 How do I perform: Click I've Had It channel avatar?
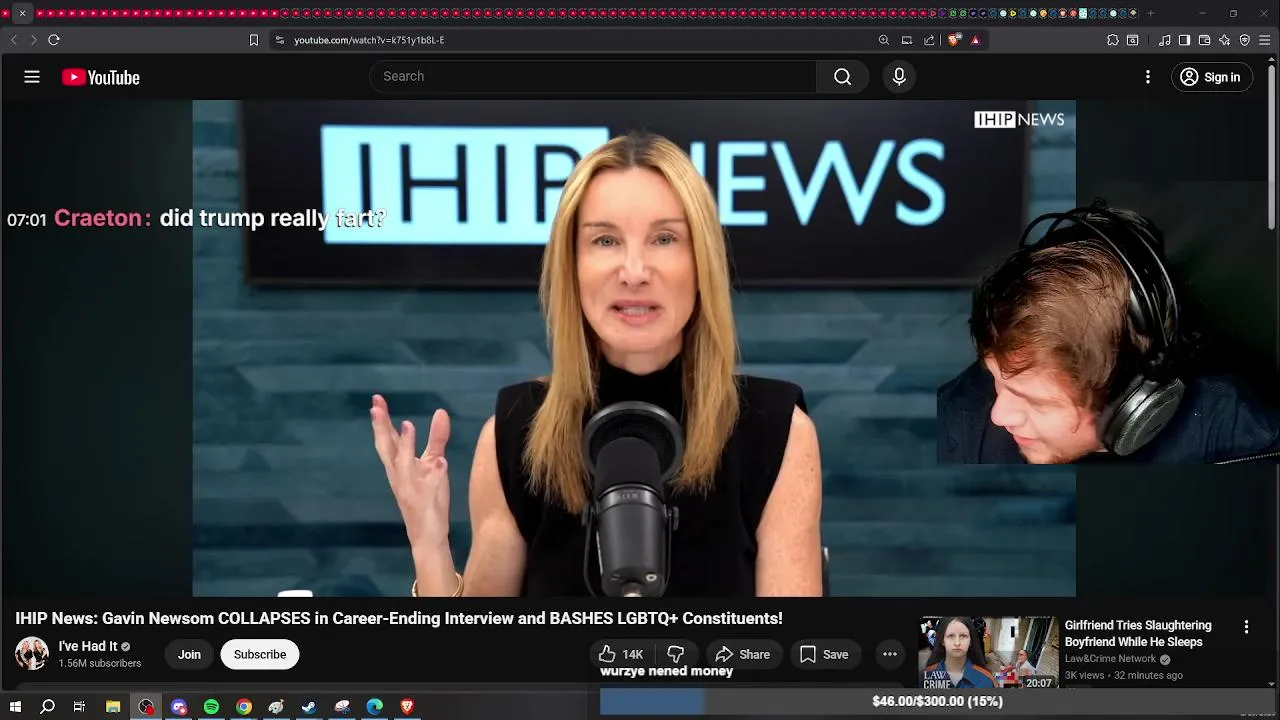[x=32, y=654]
